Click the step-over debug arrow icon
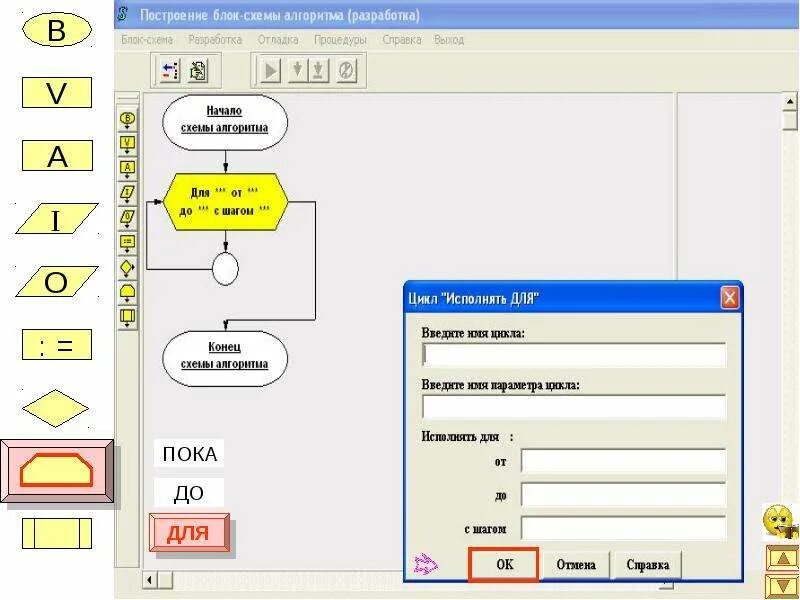Viewport: 800px width, 600px height. pyautogui.click(x=297, y=70)
